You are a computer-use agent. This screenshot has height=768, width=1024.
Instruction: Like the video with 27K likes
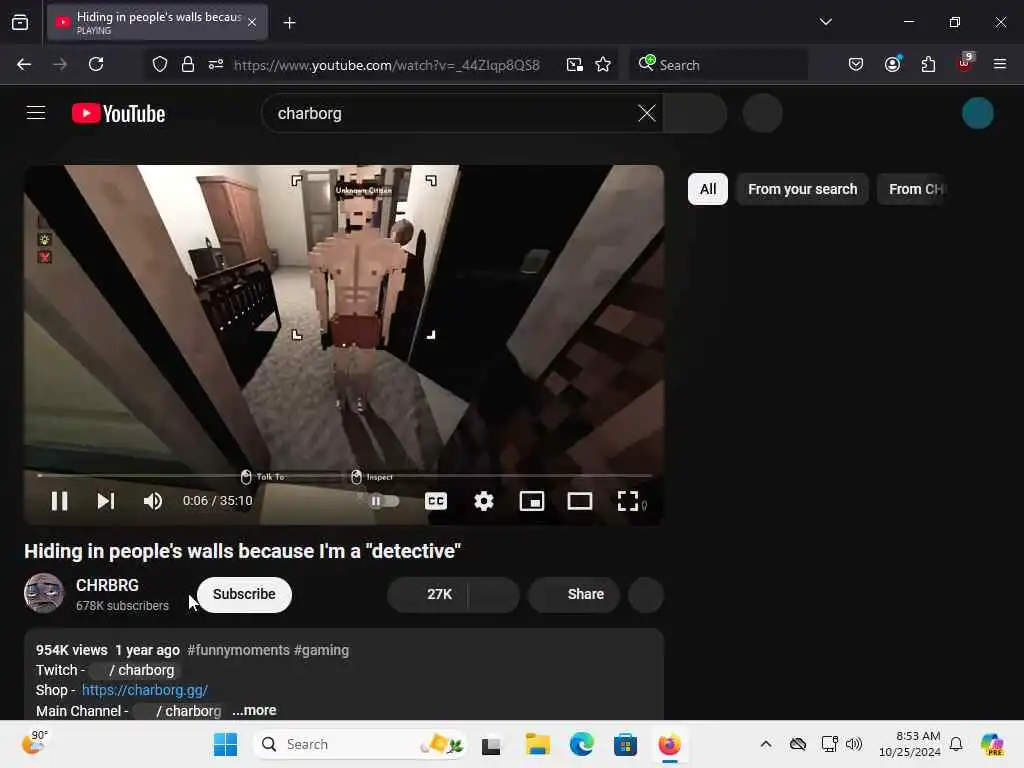(x=428, y=594)
